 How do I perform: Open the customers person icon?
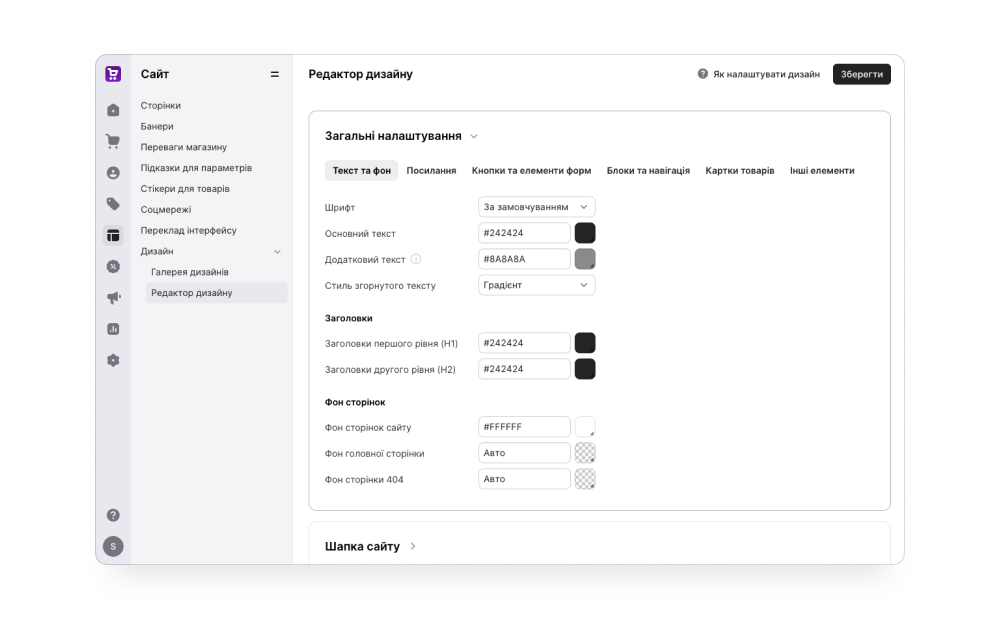tap(113, 172)
